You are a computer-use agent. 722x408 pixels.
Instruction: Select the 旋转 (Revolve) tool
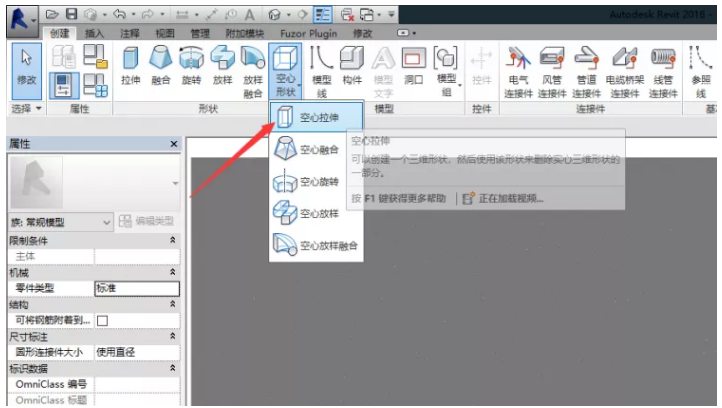[191, 66]
